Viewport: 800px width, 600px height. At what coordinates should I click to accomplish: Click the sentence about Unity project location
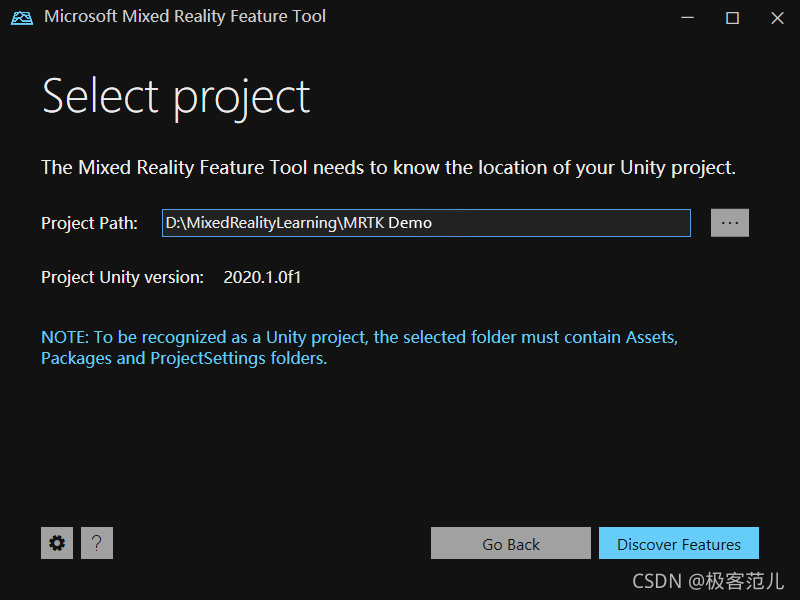coord(388,167)
